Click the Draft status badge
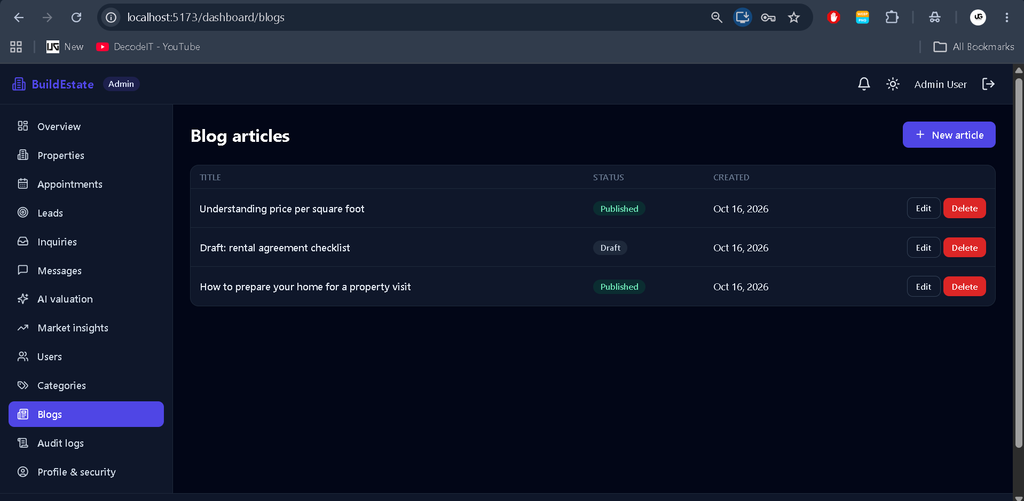1024x501 pixels. pos(610,248)
